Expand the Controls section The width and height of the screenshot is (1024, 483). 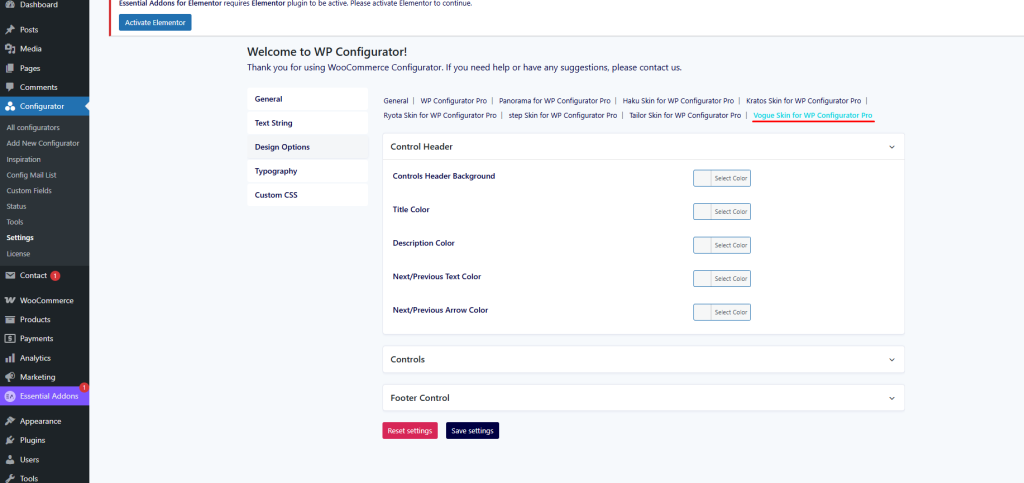[x=891, y=360]
